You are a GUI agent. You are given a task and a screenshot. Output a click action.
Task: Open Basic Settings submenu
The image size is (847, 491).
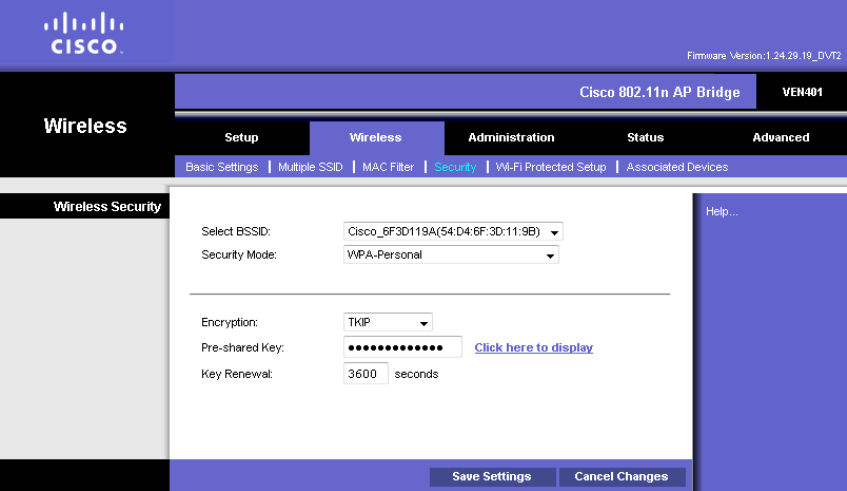(x=222, y=167)
